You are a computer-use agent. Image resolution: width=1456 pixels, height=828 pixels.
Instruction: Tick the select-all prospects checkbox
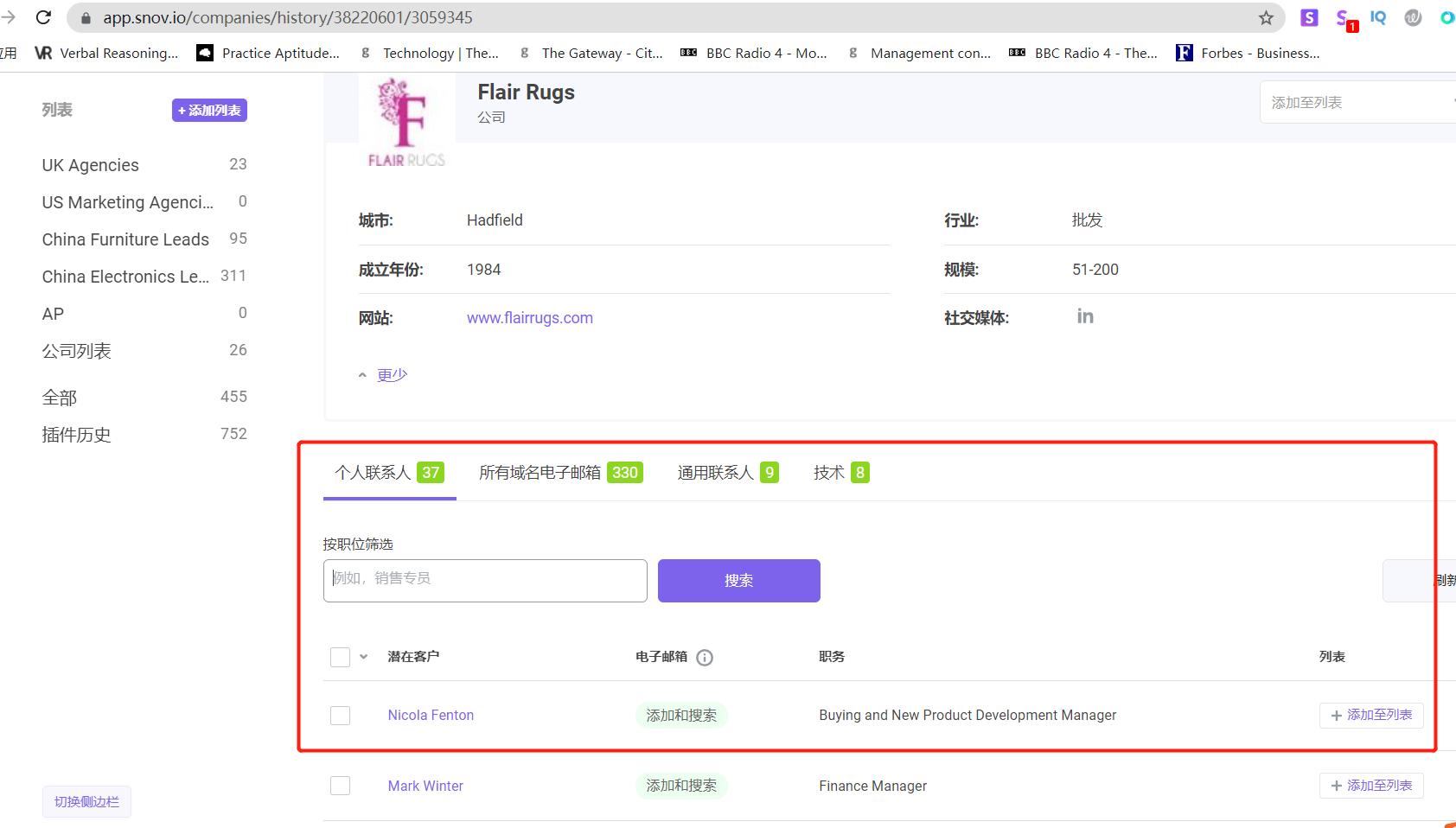click(x=341, y=657)
